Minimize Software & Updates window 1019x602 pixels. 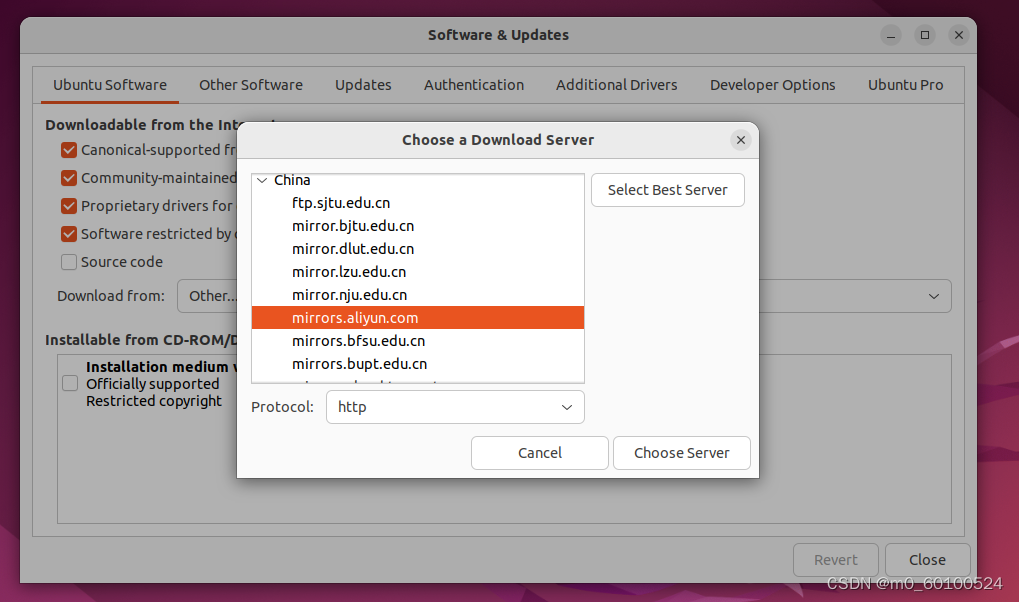[x=891, y=35]
